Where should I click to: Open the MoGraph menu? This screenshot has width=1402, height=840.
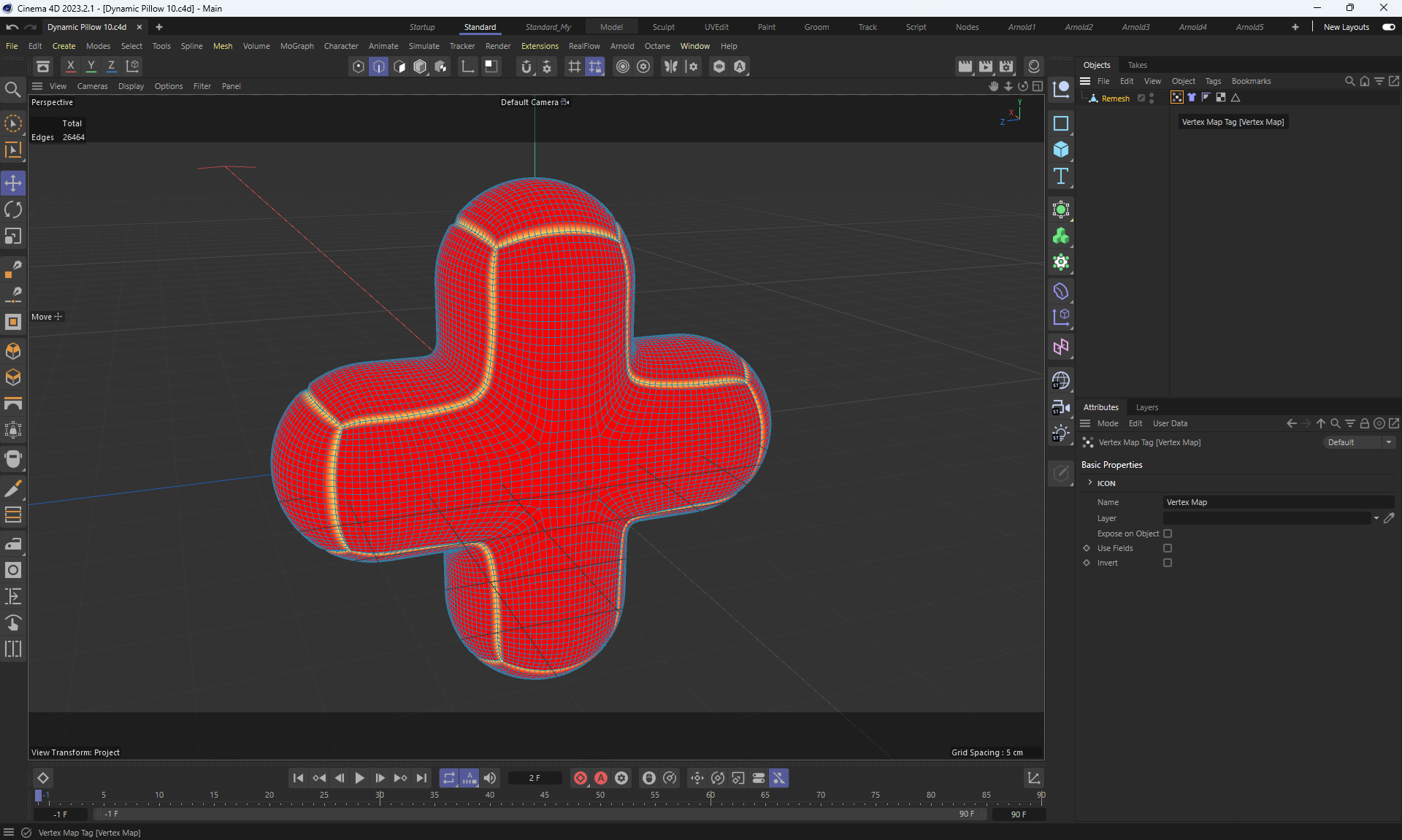pyautogui.click(x=296, y=46)
